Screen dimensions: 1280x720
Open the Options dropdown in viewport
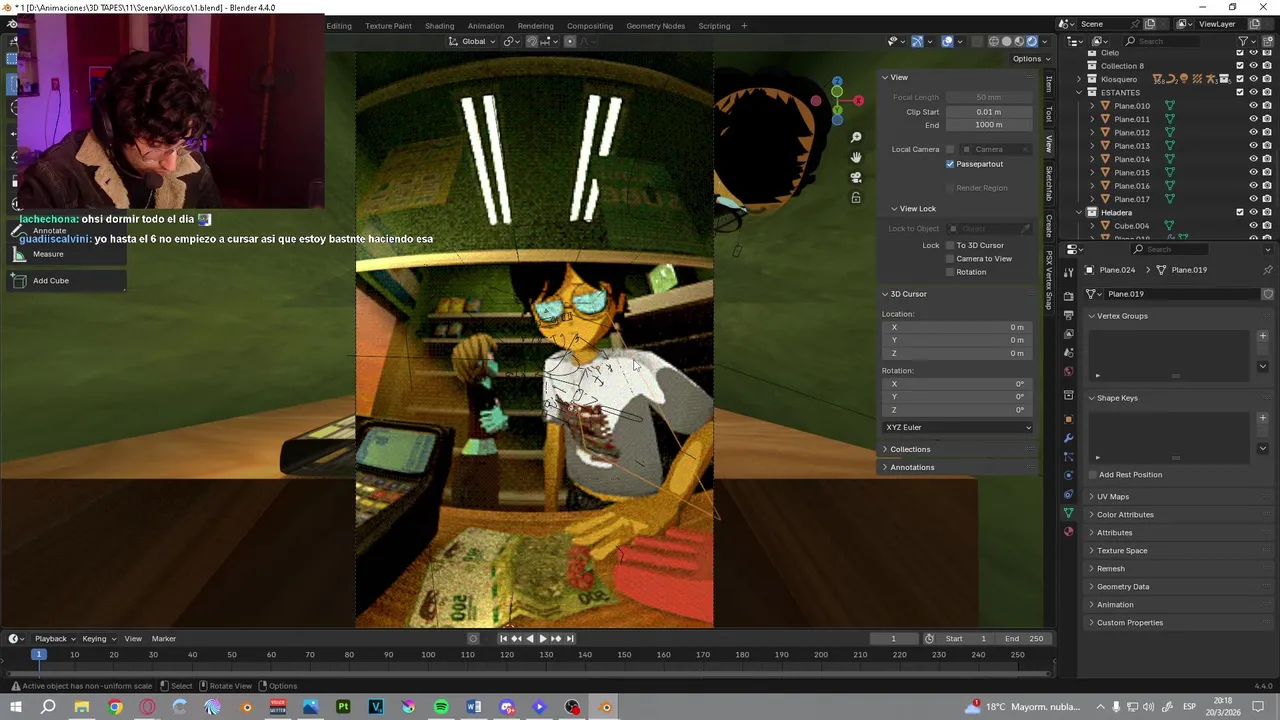coord(1030,59)
